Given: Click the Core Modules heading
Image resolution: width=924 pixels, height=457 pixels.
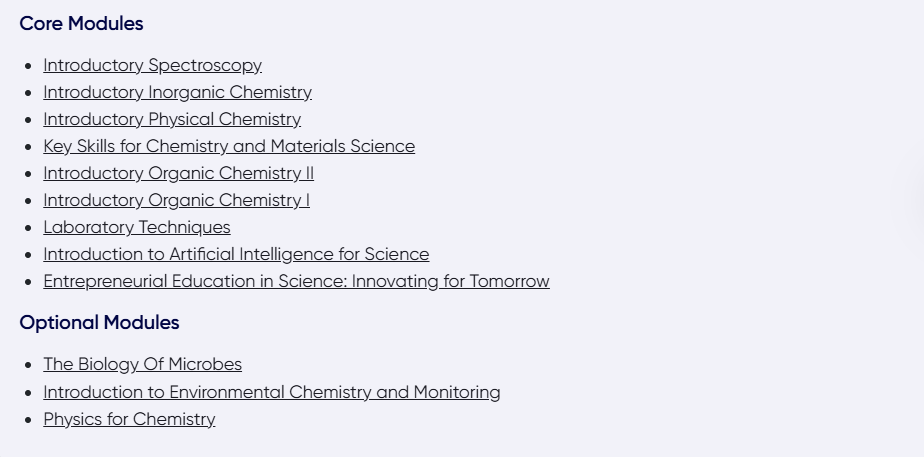Looking at the screenshot, I should 81,23.
